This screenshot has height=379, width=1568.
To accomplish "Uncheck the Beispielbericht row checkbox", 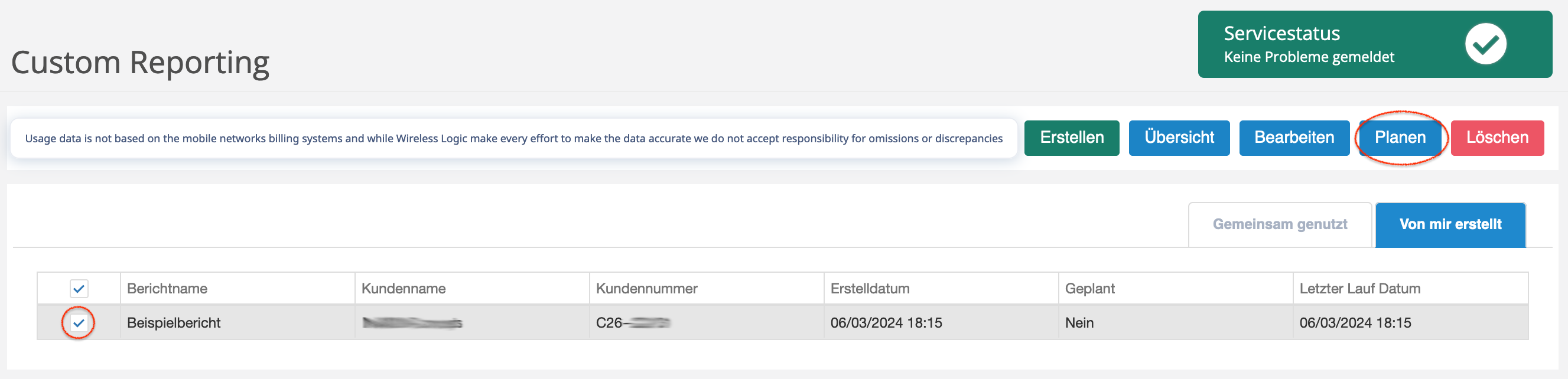I will click(79, 323).
